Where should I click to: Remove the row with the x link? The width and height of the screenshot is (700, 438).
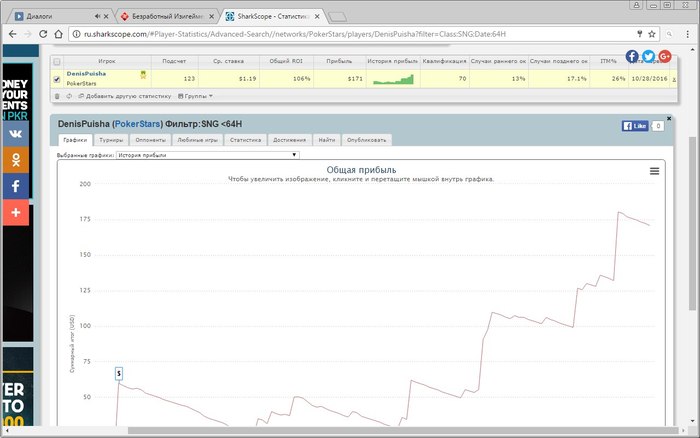[674, 79]
